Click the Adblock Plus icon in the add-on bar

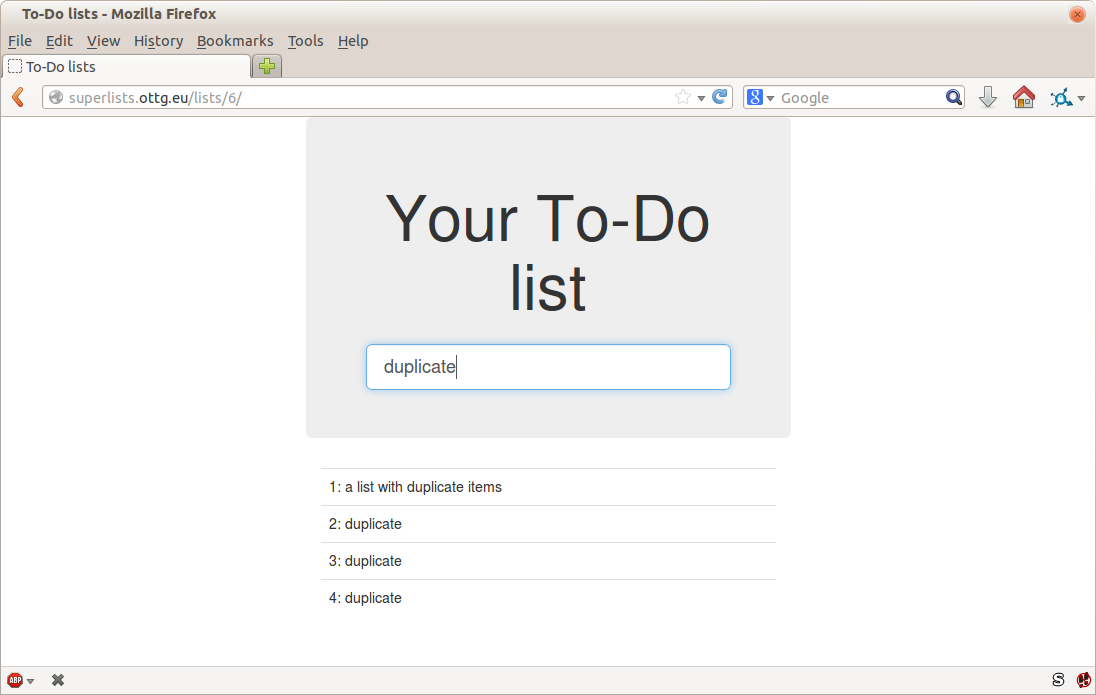pyautogui.click(x=13, y=679)
